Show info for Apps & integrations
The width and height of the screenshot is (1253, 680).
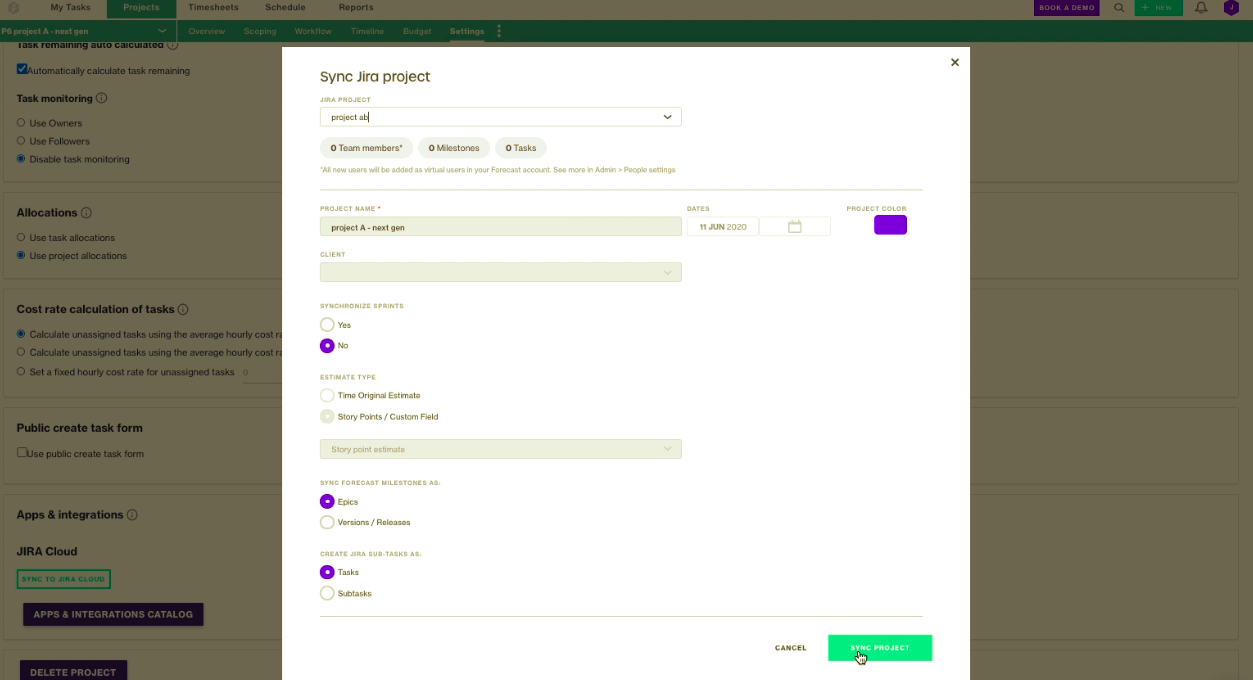132,515
